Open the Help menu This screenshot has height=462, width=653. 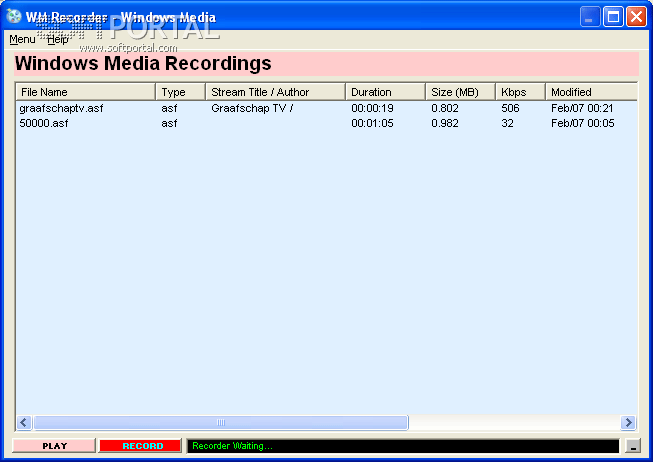coord(57,40)
